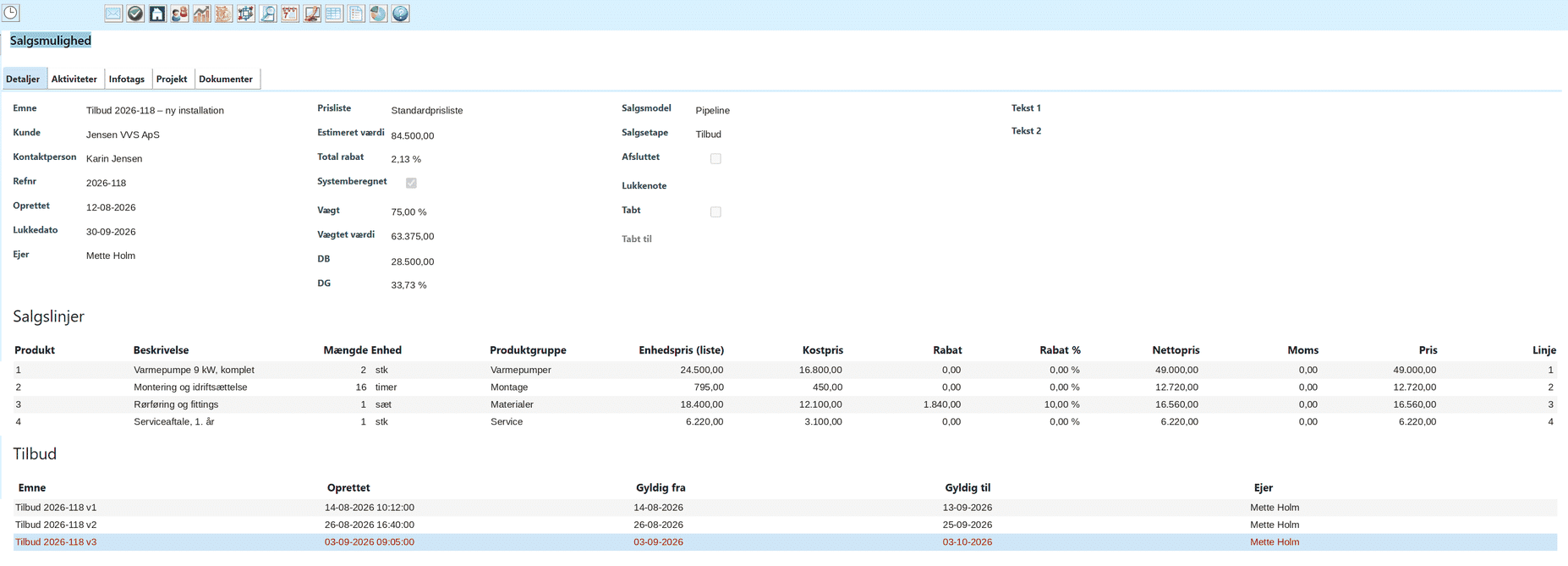Screen dimensions: 1568x566
Task: Click Rabat cell 1.840,00
Action: point(942,404)
